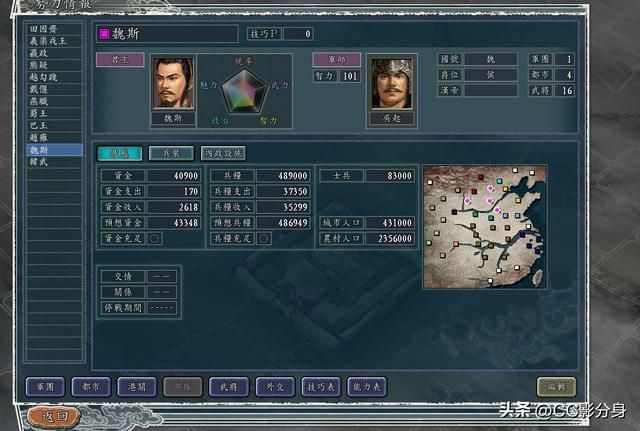Click the 士兵 value 83000

coord(390,176)
